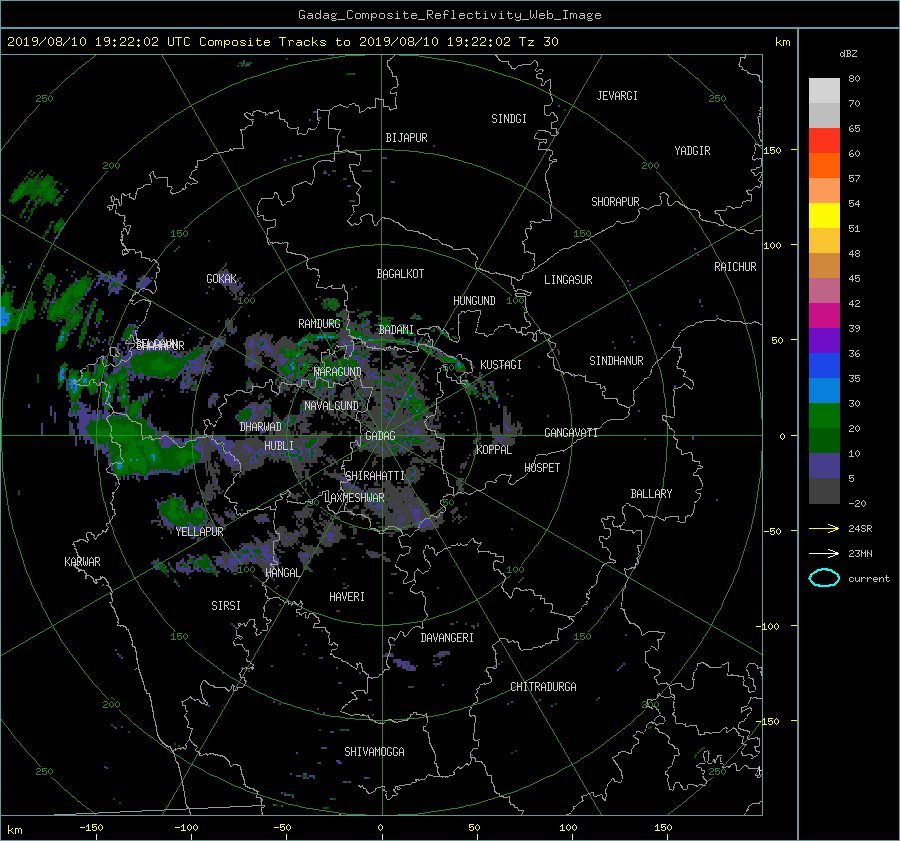The height and width of the screenshot is (841, 900).
Task: Click the KOPPAL city label
Action: (x=494, y=450)
